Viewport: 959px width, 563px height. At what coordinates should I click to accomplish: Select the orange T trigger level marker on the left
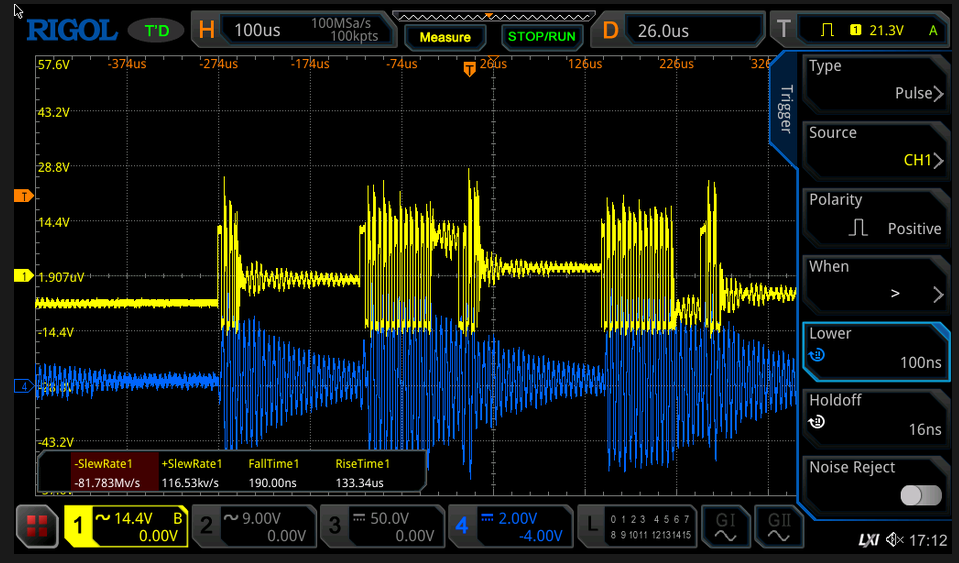tap(23, 196)
